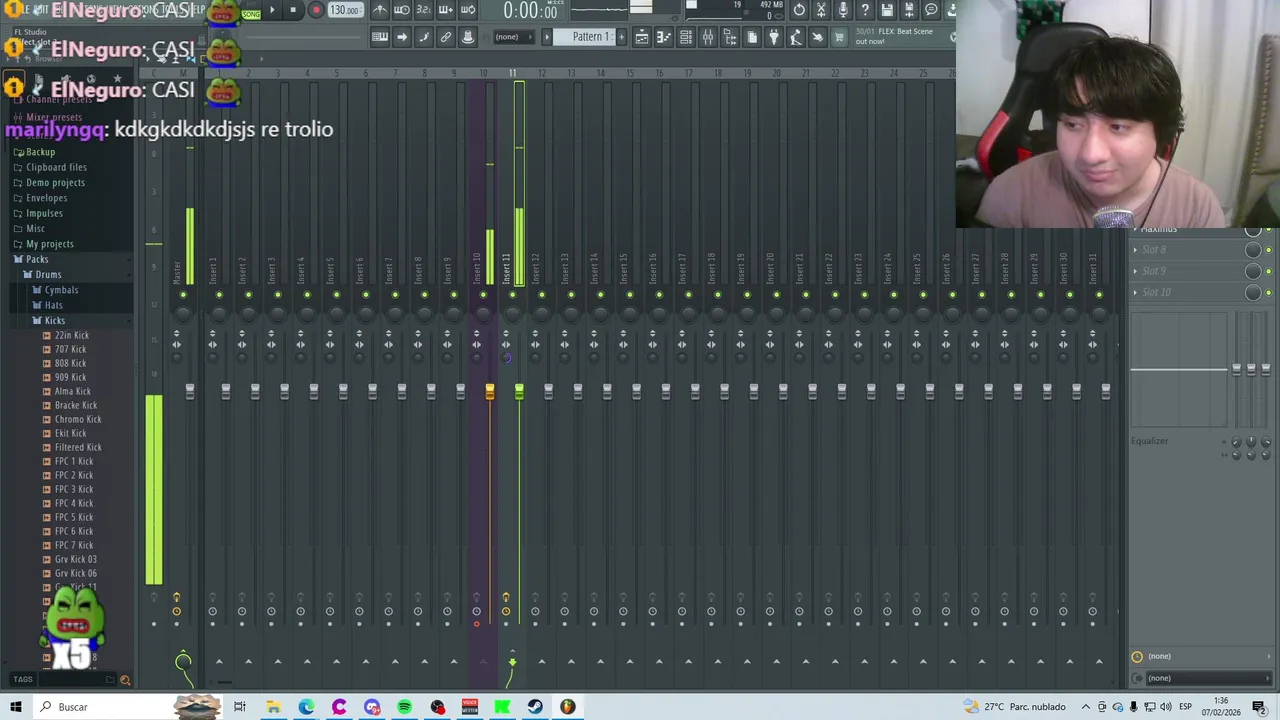1280x720 pixels.
Task: Open the shopping cart icon
Action: pyautogui.click(x=840, y=37)
